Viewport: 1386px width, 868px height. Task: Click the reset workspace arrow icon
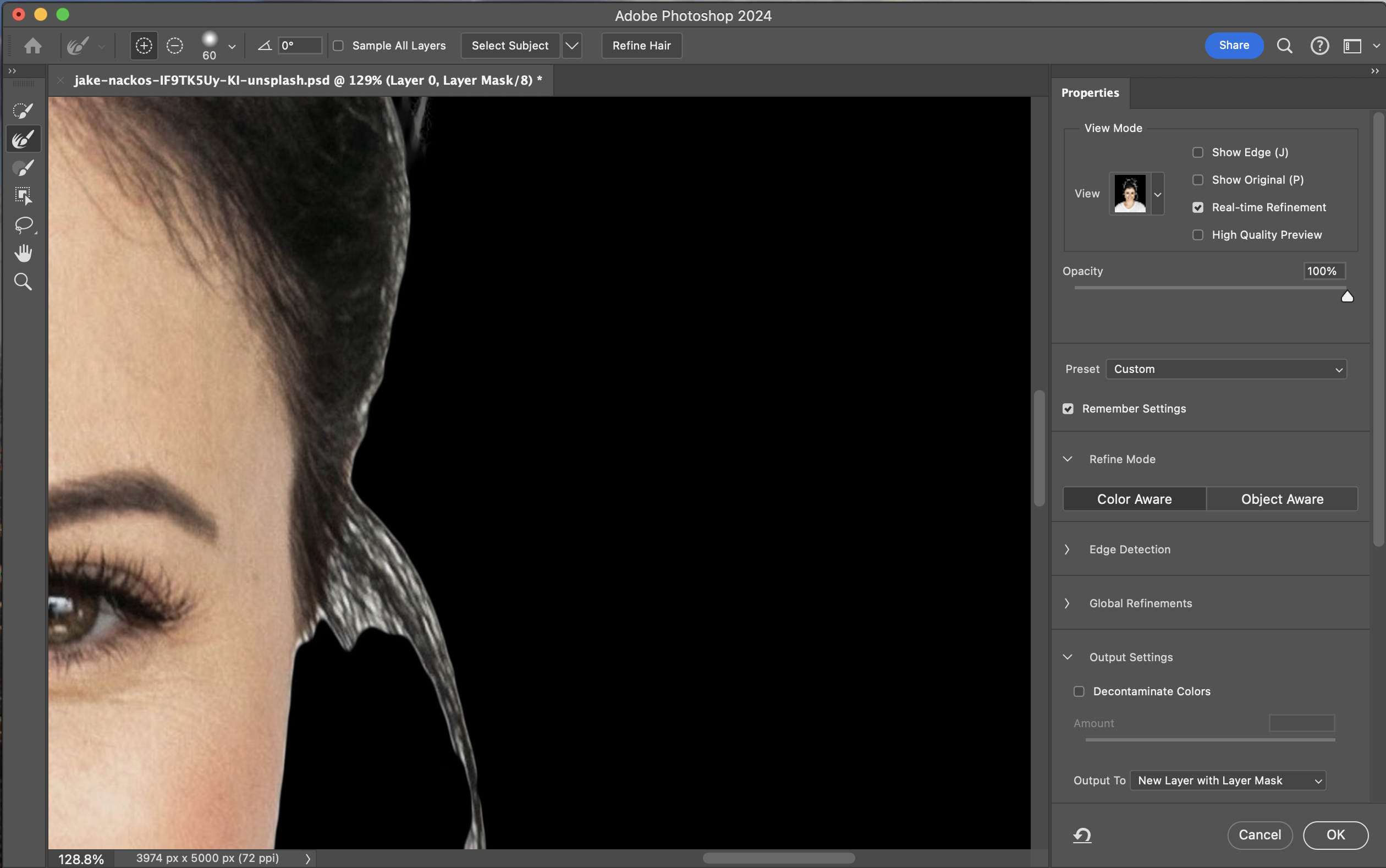[x=1082, y=834]
